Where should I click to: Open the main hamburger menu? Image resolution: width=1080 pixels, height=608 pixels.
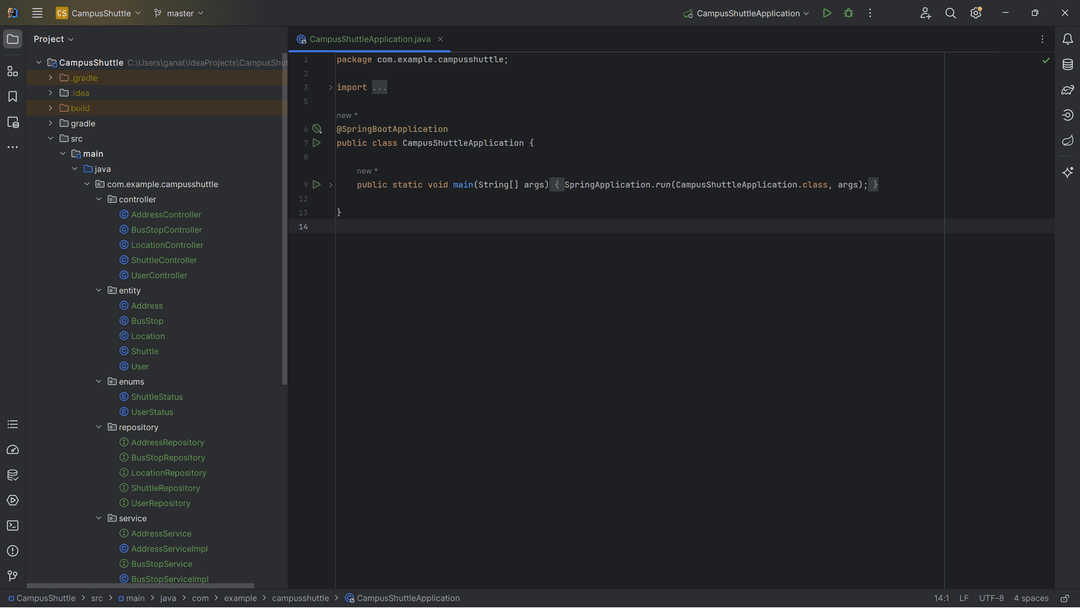[37, 13]
